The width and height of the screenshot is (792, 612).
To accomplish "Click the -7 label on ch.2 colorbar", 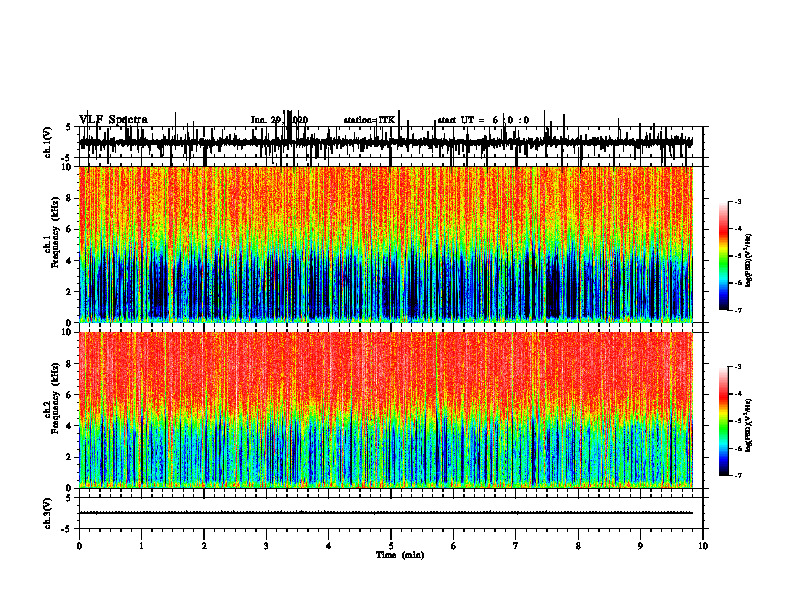I will 738,475.
